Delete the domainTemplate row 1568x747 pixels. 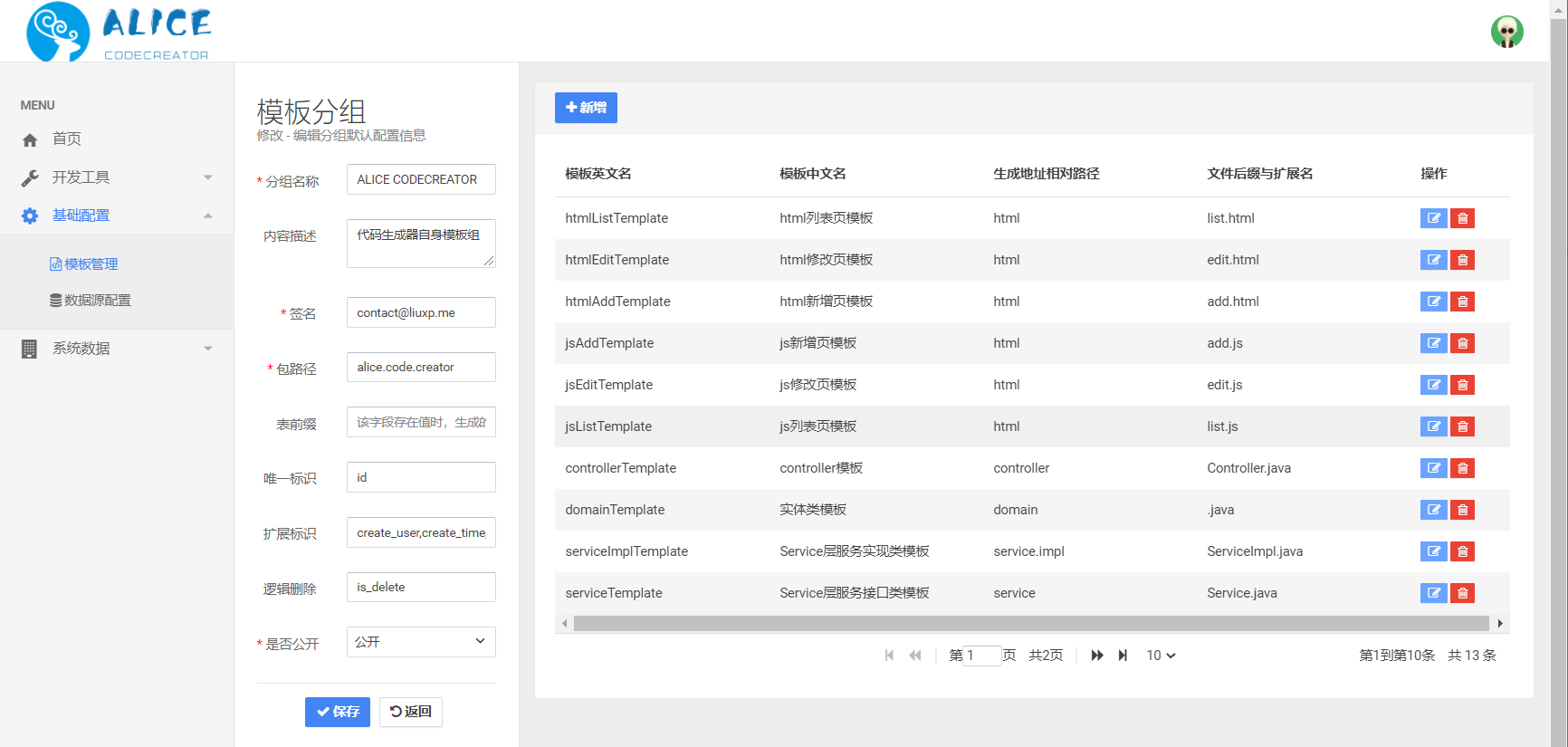[x=1462, y=510]
